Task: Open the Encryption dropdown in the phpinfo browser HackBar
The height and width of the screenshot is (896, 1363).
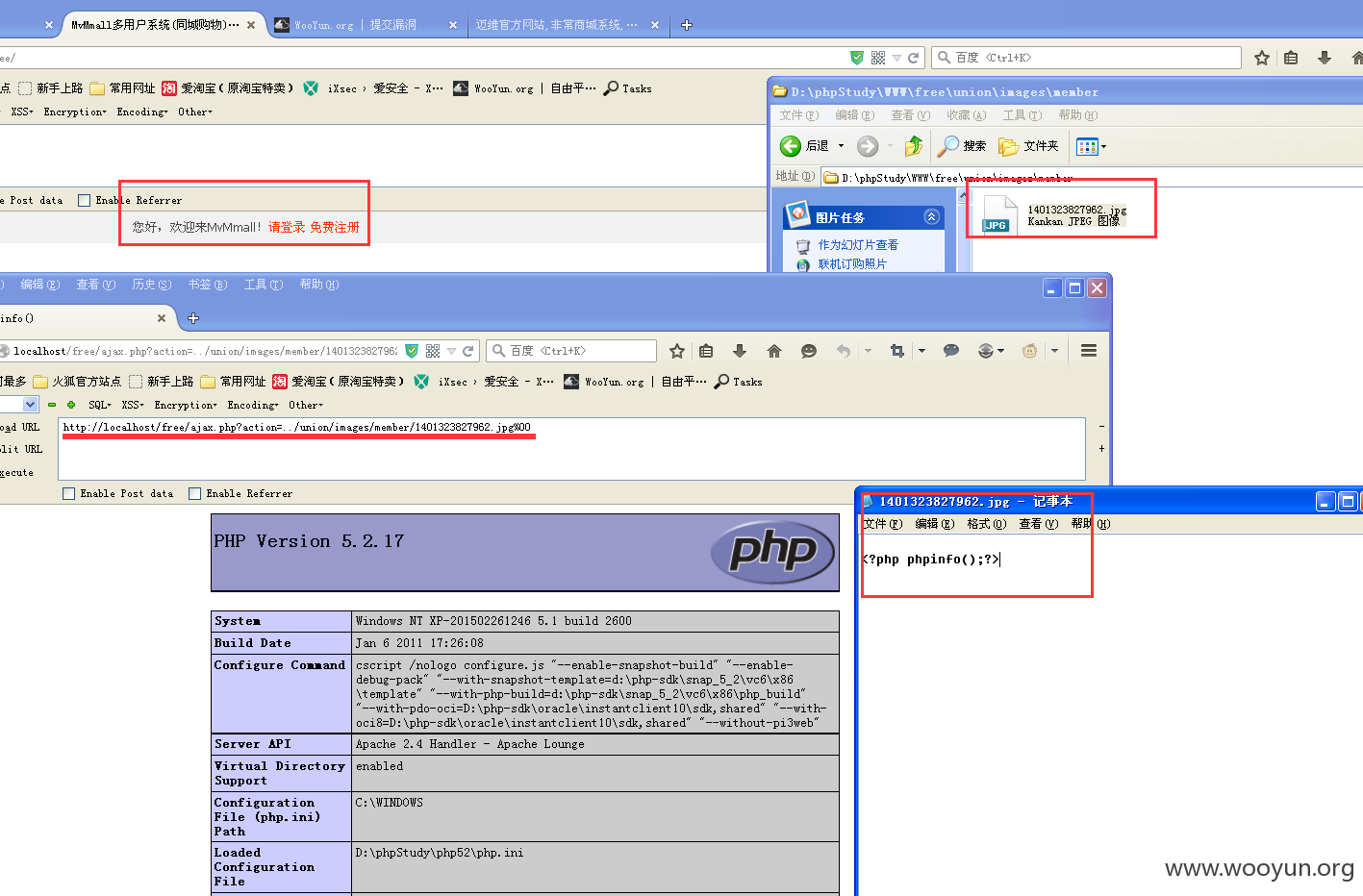Action: tap(186, 405)
